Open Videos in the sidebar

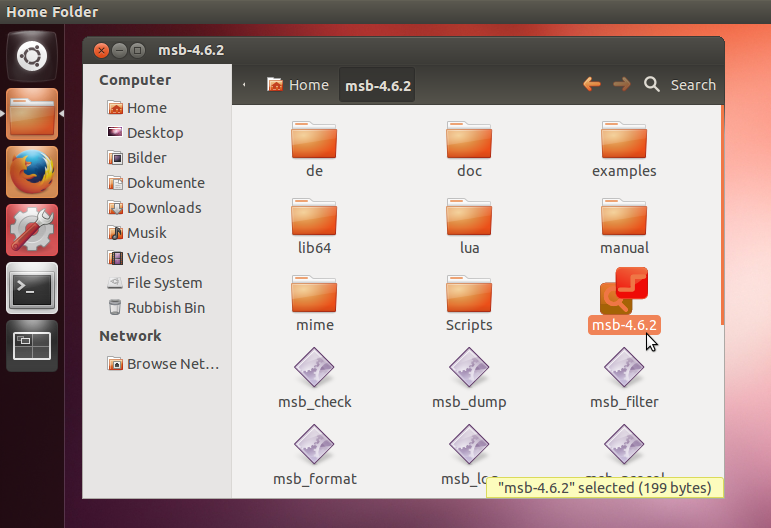coord(141,258)
